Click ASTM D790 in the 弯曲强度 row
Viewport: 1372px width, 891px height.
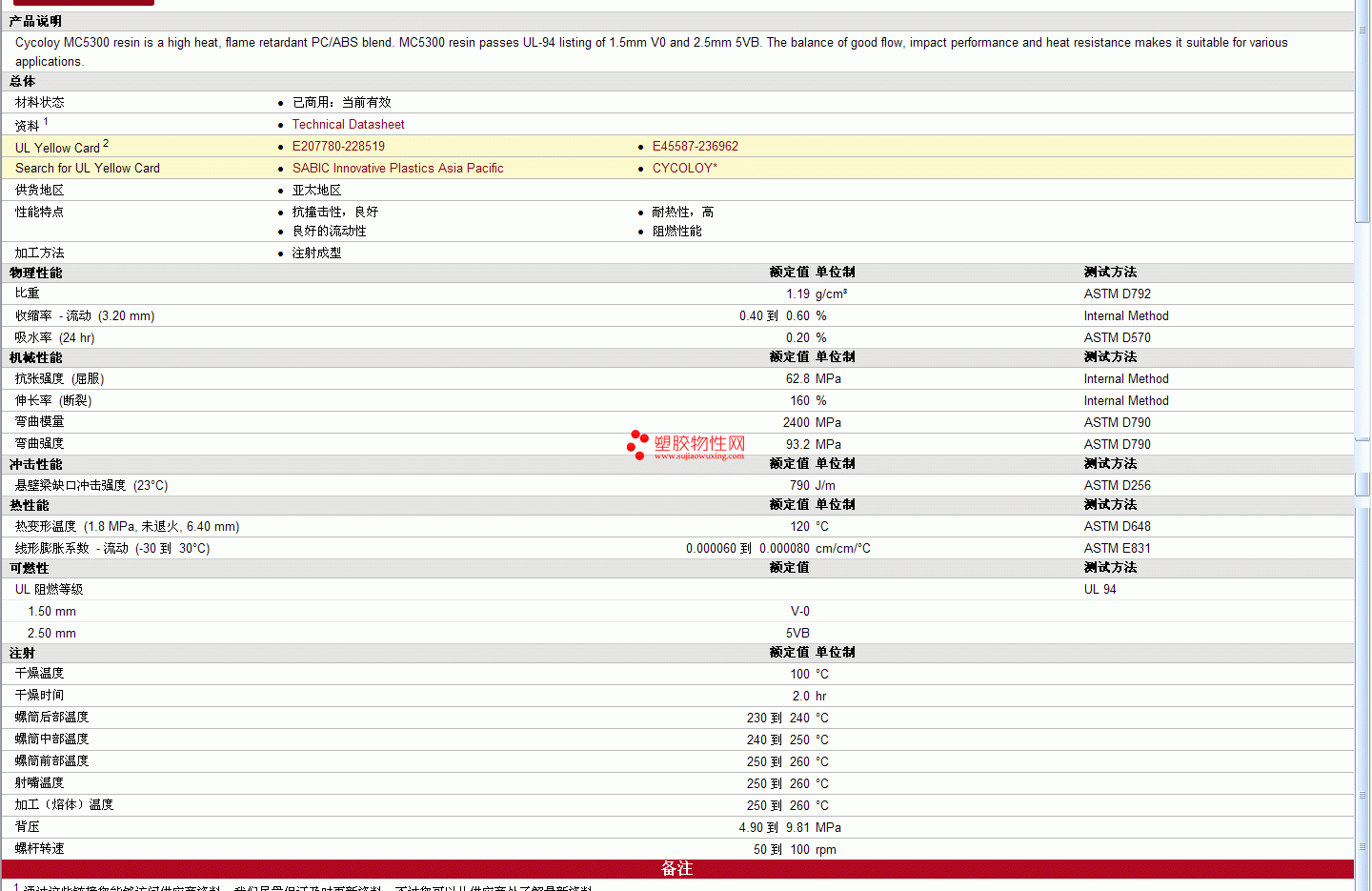click(x=1118, y=445)
